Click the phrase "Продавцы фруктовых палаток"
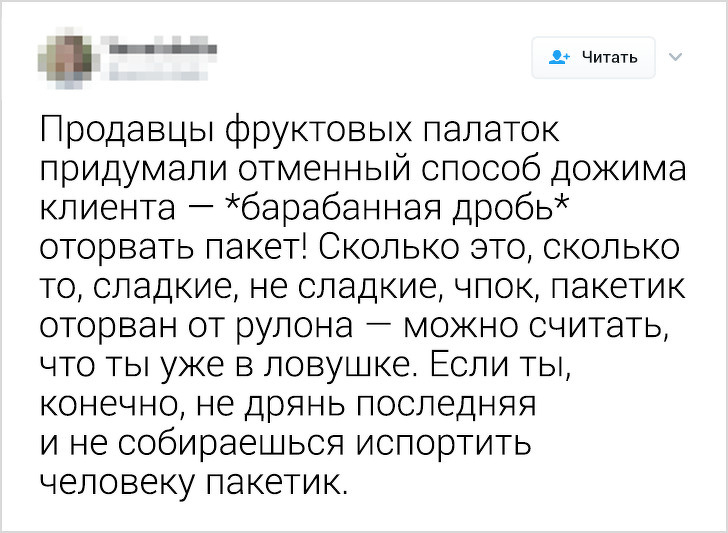The height and width of the screenshot is (533, 728). pos(302,131)
